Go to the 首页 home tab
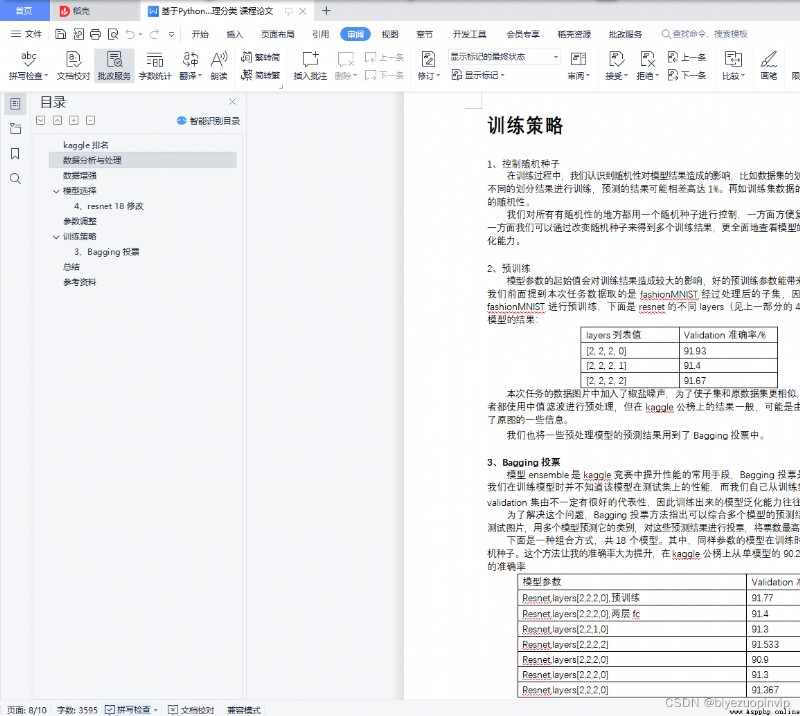 click(24, 11)
